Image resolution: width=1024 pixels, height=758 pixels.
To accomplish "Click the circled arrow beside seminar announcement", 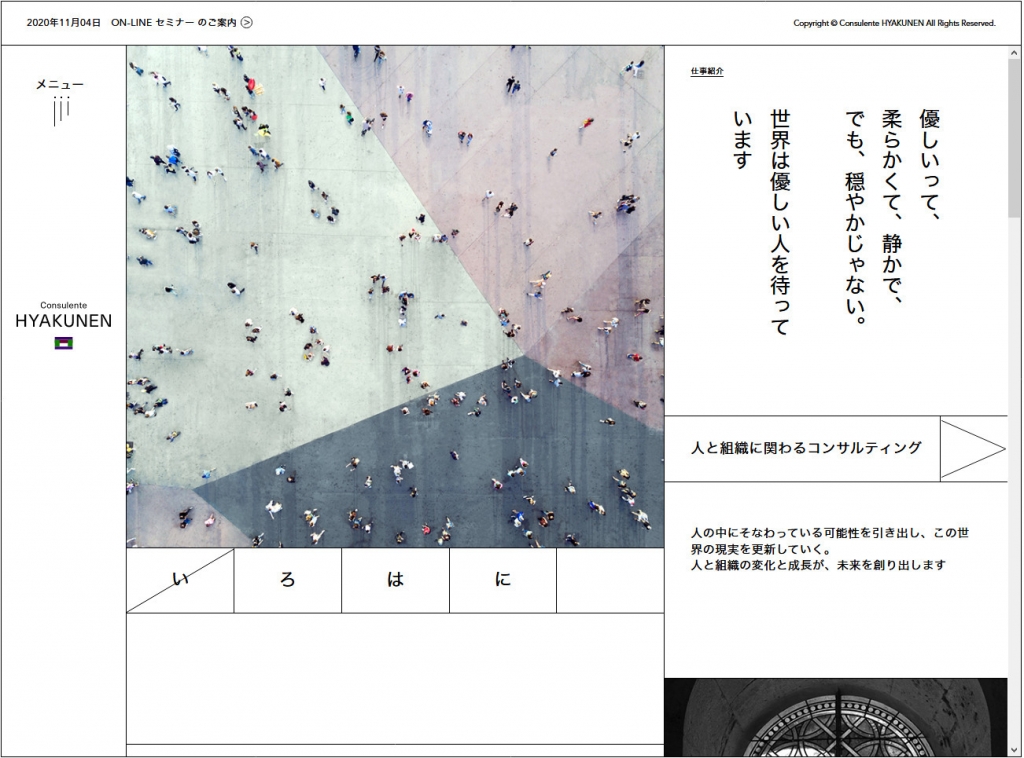I will pos(247,23).
